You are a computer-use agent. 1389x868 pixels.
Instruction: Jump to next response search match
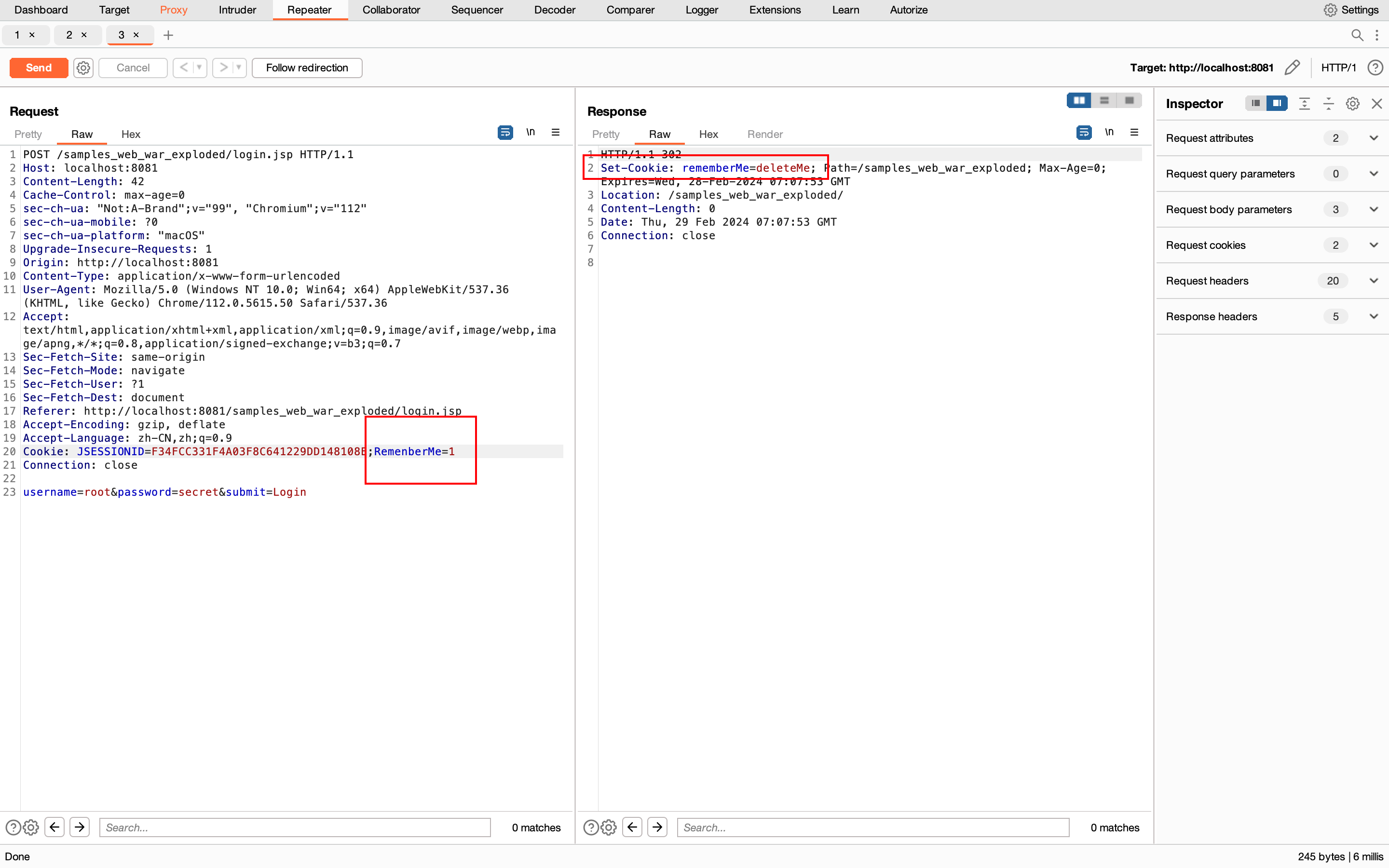[x=657, y=827]
